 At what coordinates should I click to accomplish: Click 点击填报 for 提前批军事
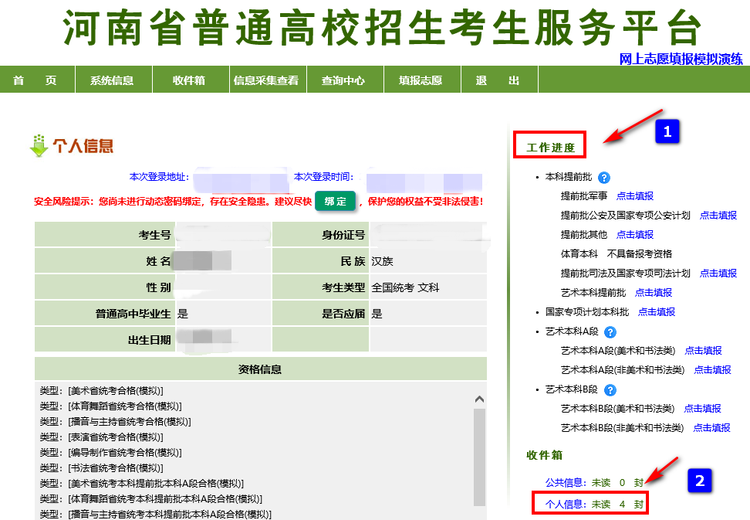click(635, 197)
